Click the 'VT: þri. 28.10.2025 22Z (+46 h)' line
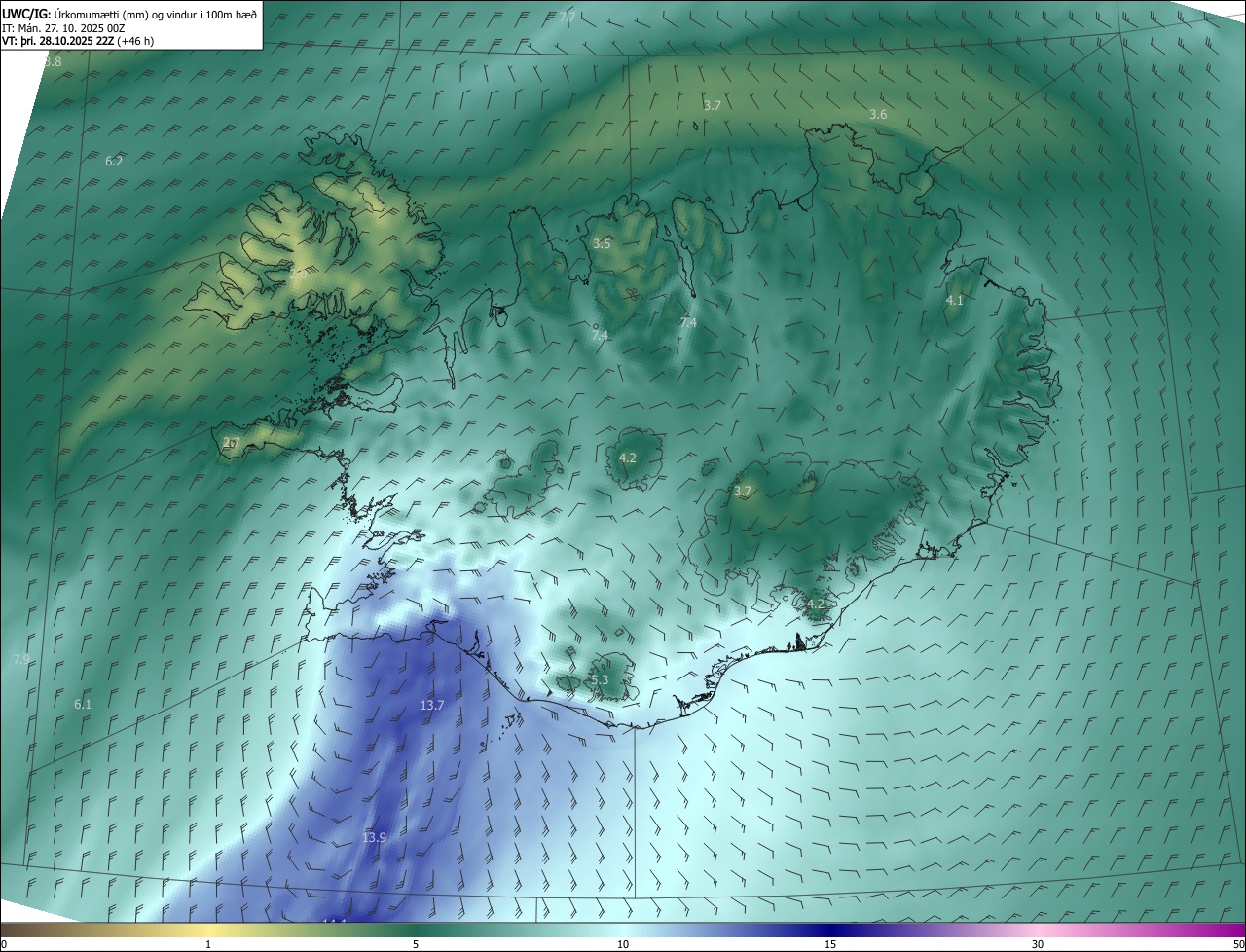 (x=78, y=41)
